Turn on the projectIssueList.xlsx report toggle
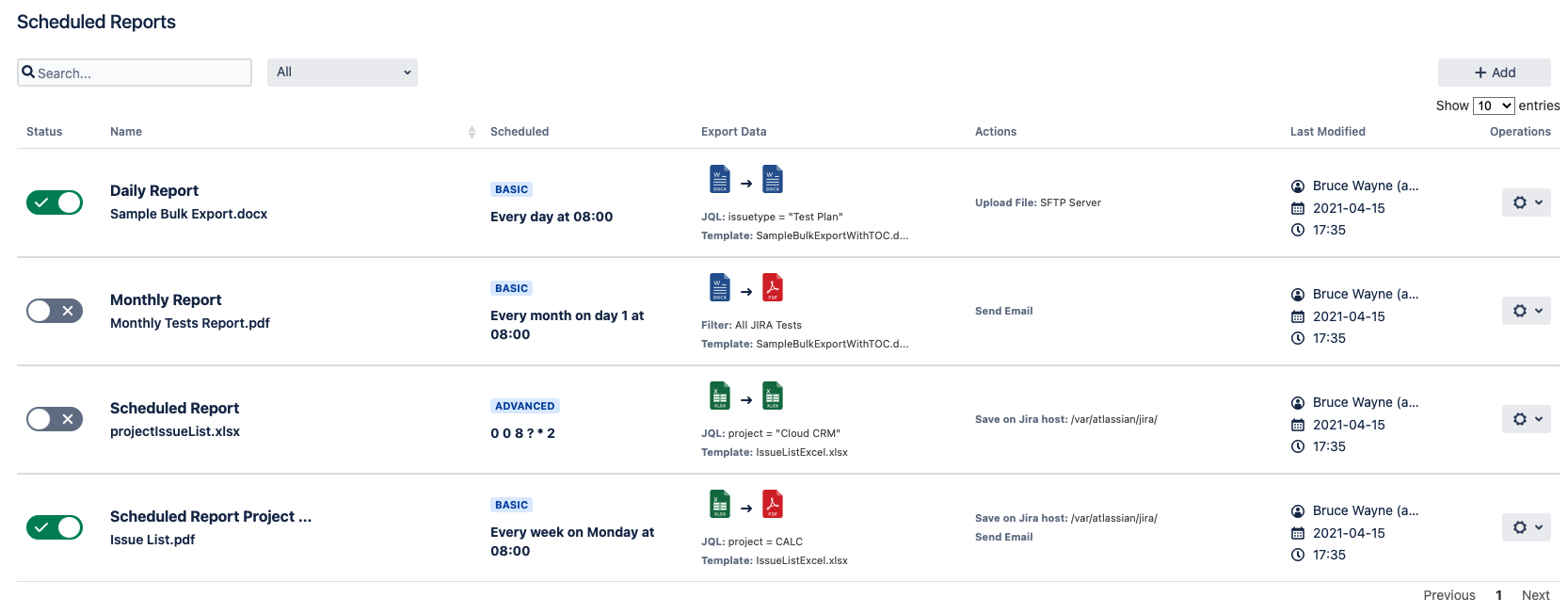Viewport: 1568px width, 614px height. pyautogui.click(x=55, y=419)
